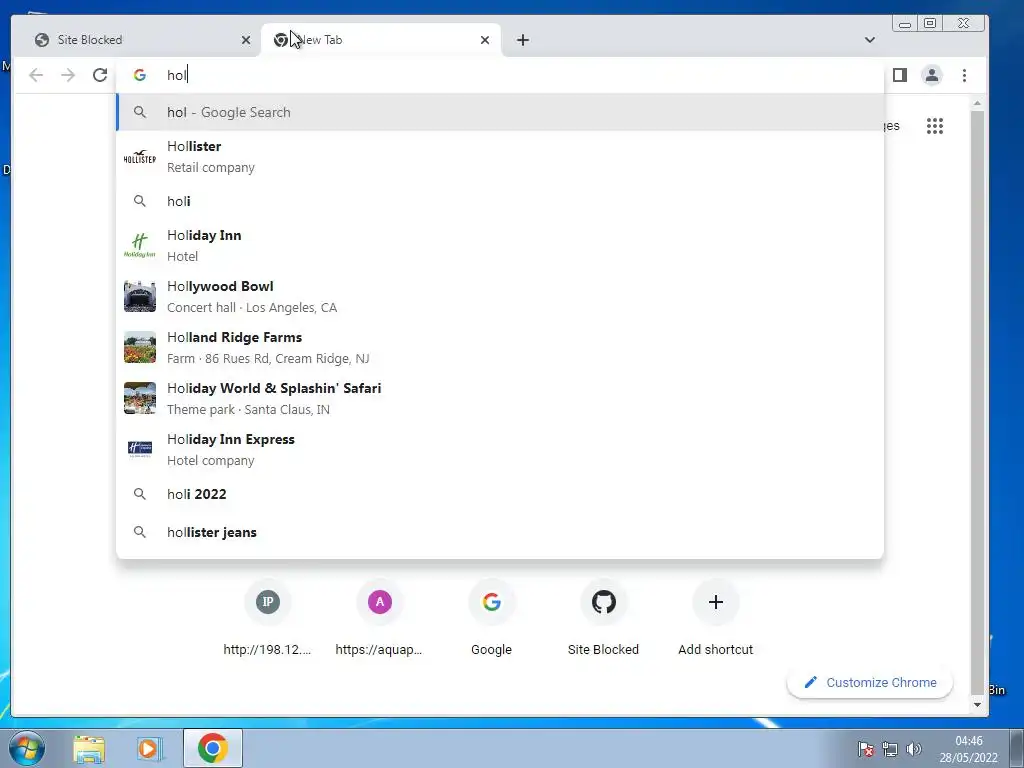Open the Chrome three-dot menu
This screenshot has width=1024, height=768.
[964, 75]
